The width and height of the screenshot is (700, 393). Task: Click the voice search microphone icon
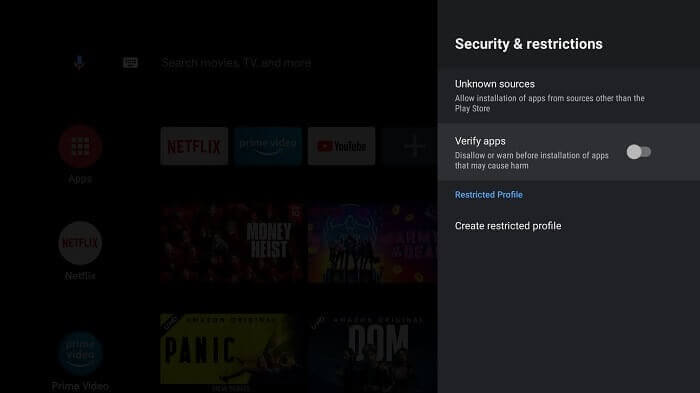[79, 63]
